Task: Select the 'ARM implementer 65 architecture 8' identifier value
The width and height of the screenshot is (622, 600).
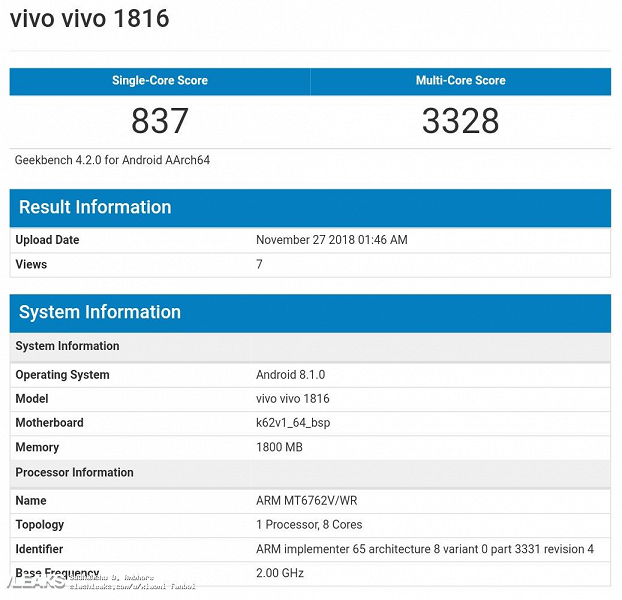Action: pos(425,549)
